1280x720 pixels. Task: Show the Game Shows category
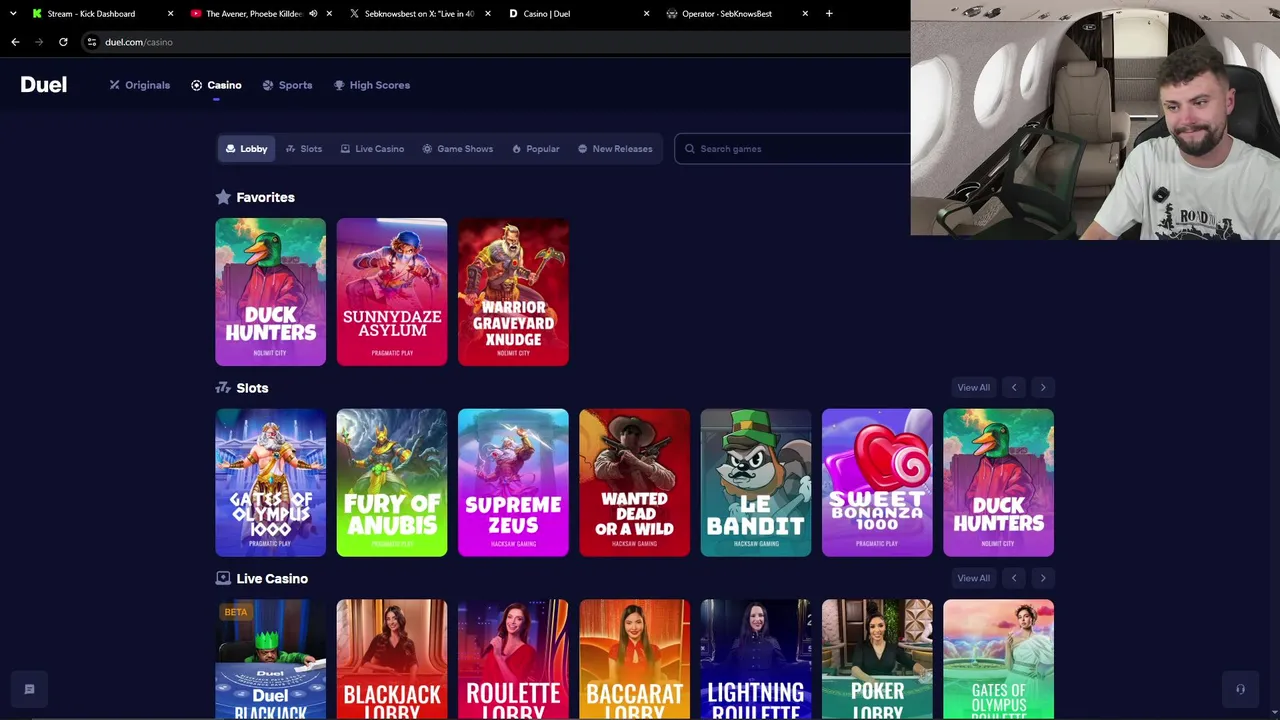click(x=457, y=149)
